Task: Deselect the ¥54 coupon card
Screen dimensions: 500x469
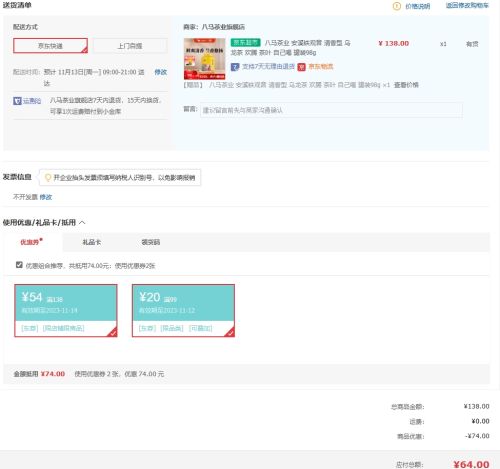Action: coord(66,310)
